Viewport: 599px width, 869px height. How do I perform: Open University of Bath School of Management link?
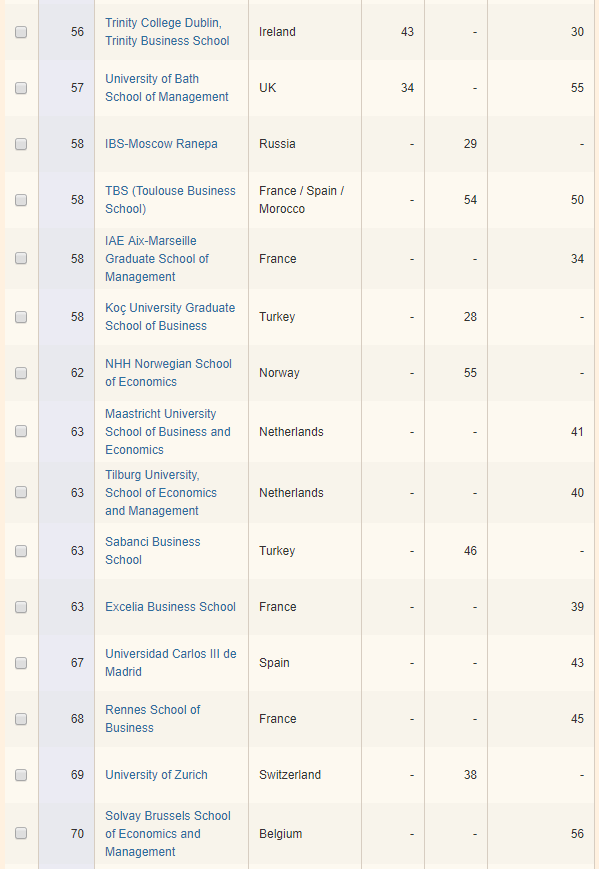[x=167, y=88]
